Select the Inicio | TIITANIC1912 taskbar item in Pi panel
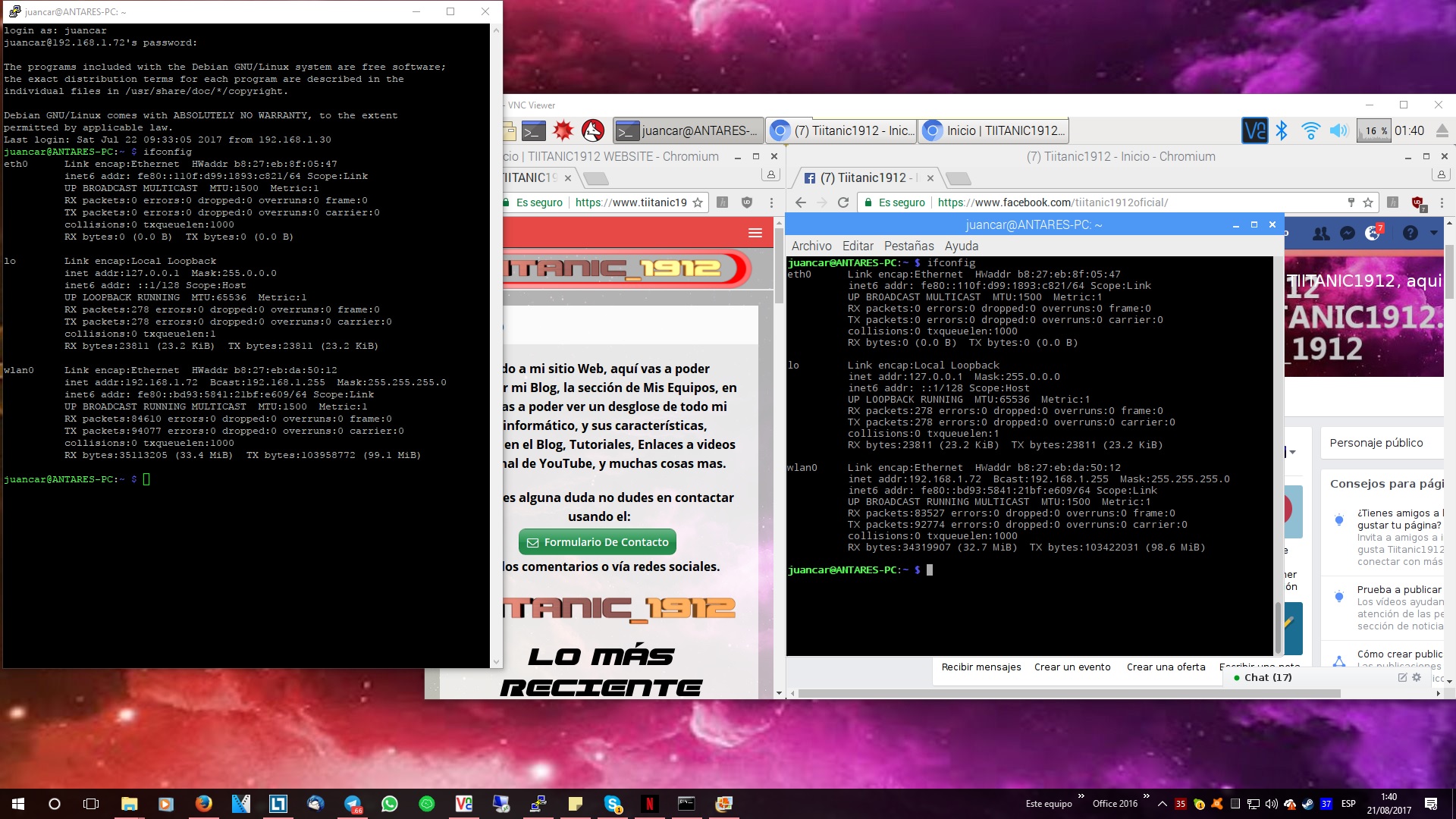 point(993,131)
